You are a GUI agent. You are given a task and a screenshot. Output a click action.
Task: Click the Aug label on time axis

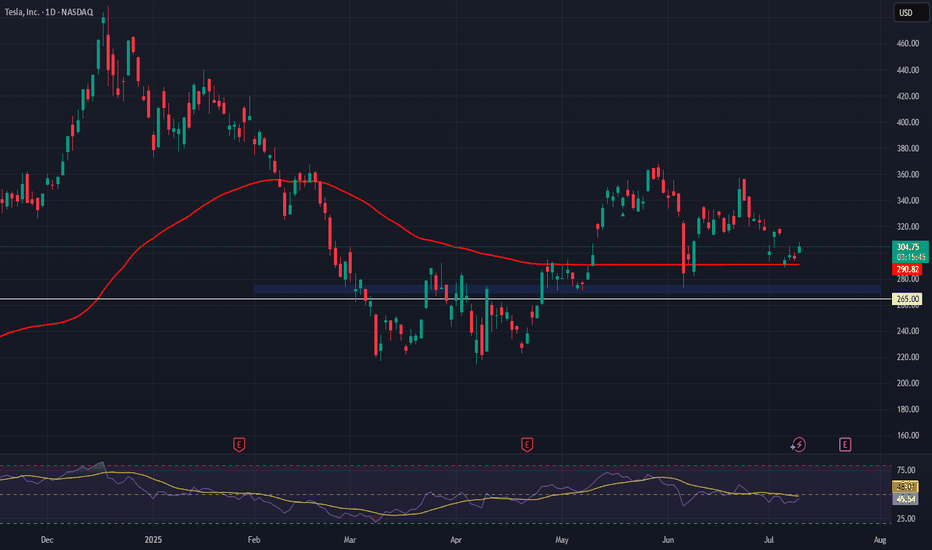(880, 540)
